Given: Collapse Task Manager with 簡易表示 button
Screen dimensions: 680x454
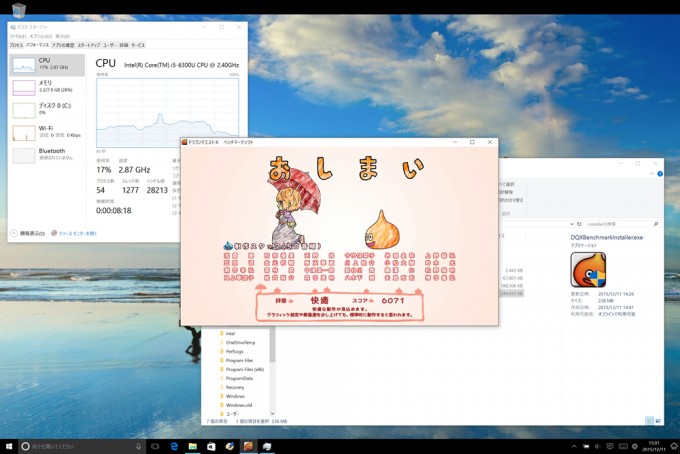Looking at the screenshot, I should point(28,233).
